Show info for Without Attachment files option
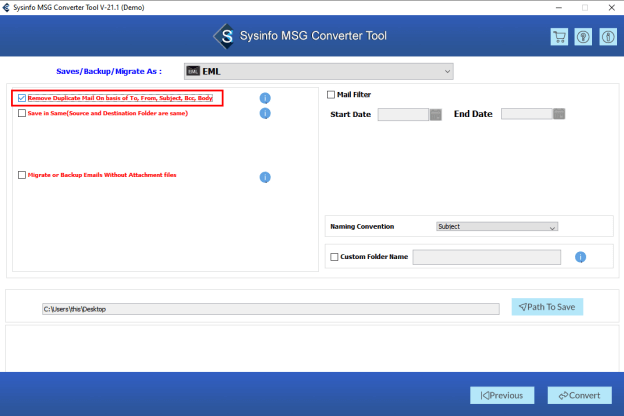Image resolution: width=624 pixels, height=416 pixels. click(x=265, y=177)
